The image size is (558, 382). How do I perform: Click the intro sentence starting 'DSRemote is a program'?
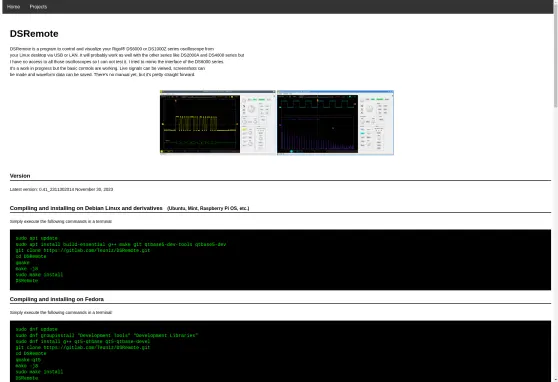(x=112, y=49)
